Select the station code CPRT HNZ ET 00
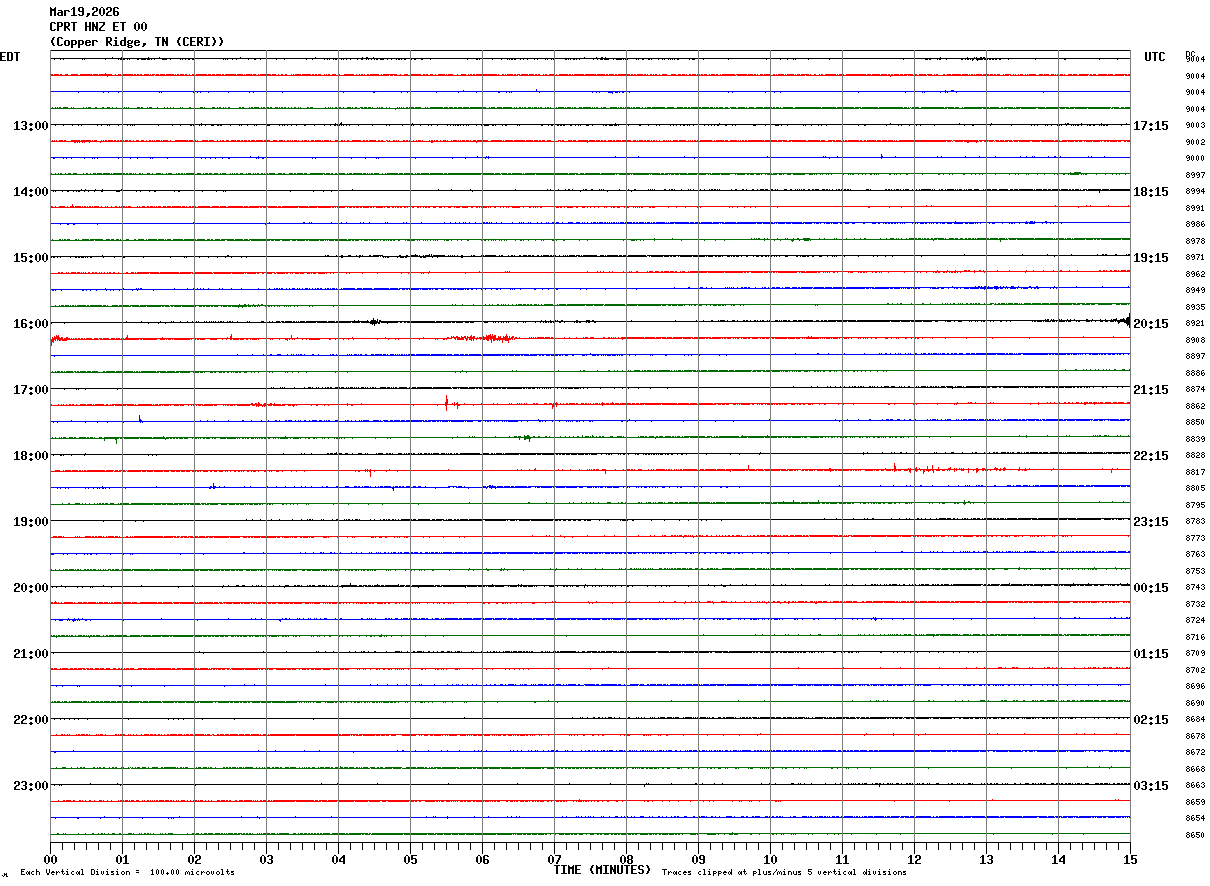The image size is (1210, 886). (x=98, y=27)
